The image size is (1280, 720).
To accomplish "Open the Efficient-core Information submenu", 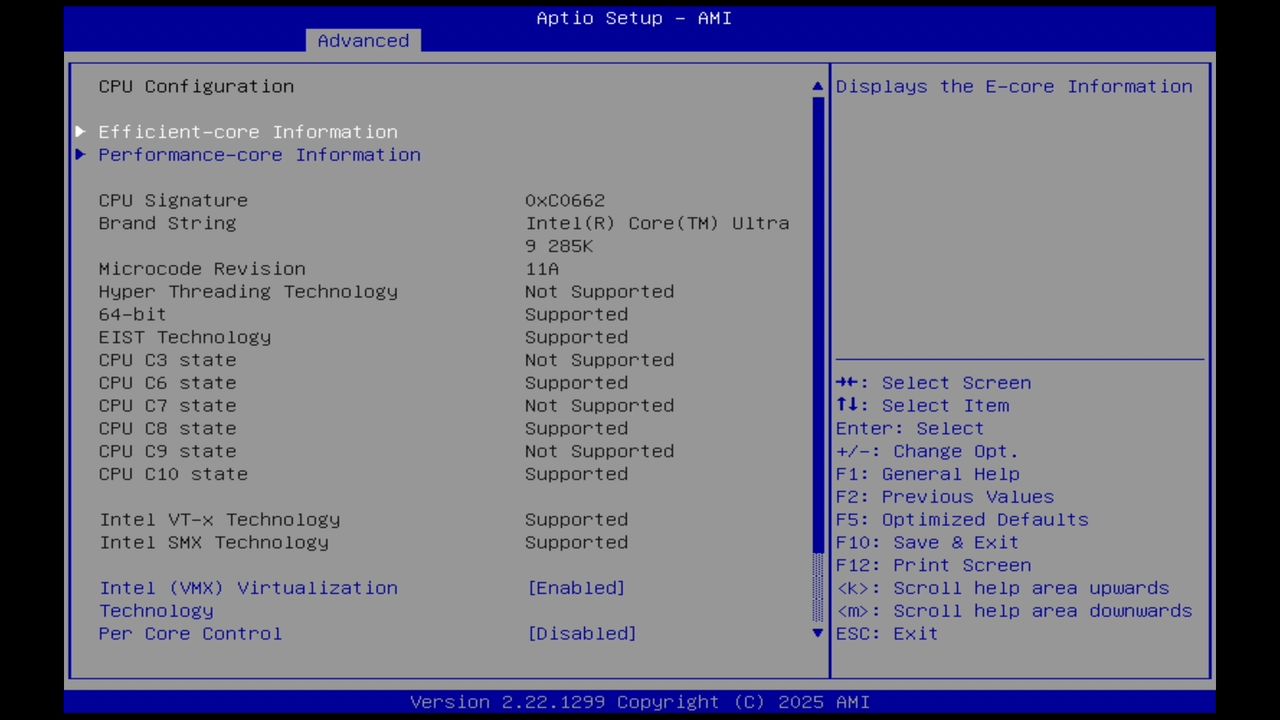I will 247,131.
